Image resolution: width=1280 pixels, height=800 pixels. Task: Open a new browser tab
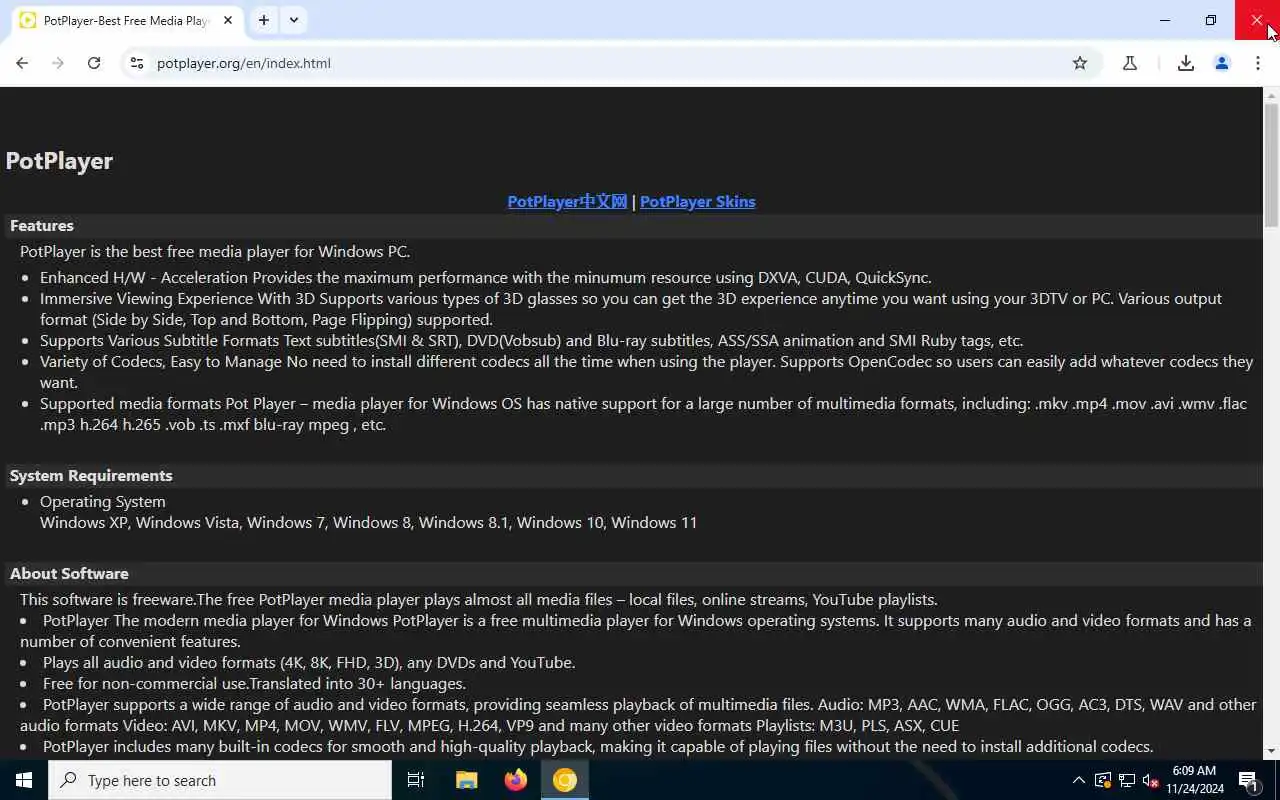click(264, 20)
